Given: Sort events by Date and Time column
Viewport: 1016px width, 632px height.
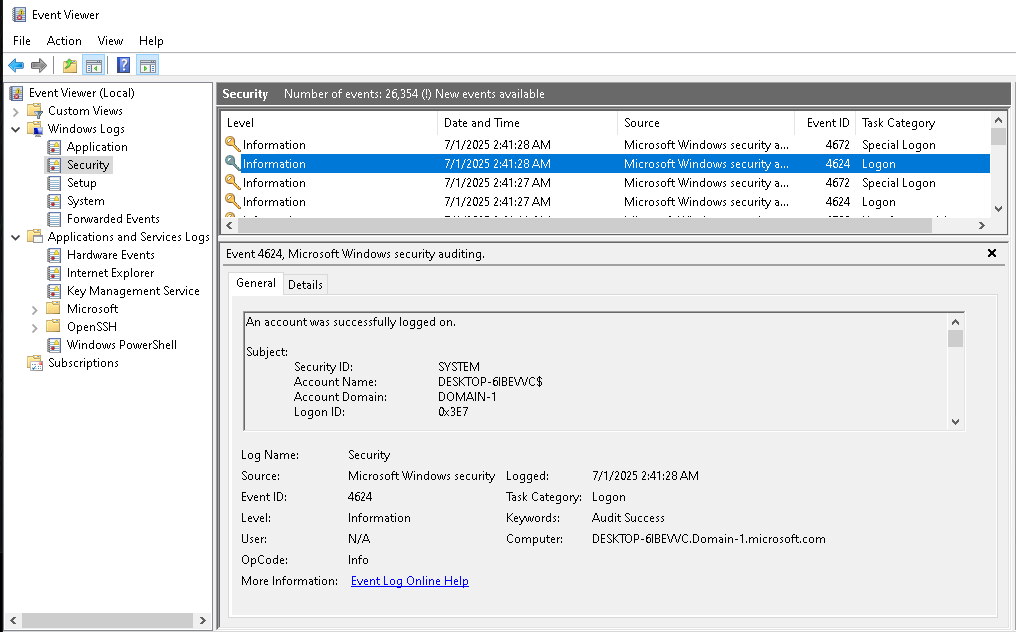Looking at the screenshot, I should [x=527, y=123].
